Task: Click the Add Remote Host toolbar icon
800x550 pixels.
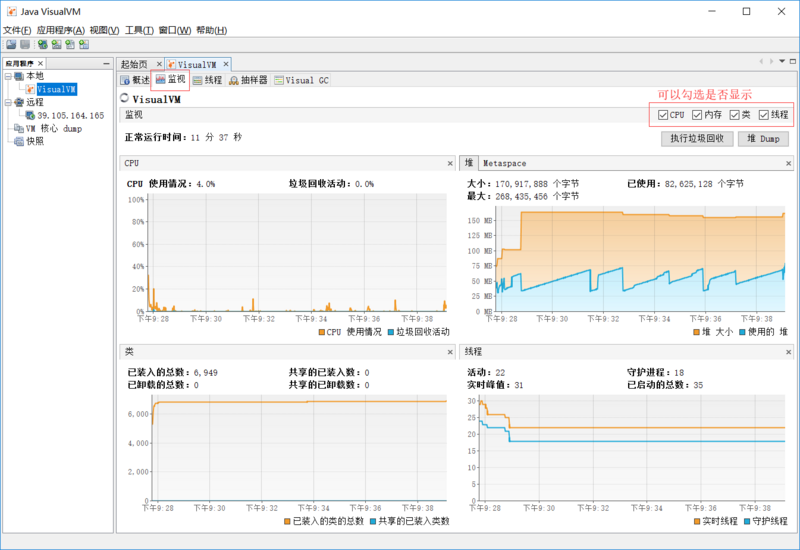Action: pos(42,44)
